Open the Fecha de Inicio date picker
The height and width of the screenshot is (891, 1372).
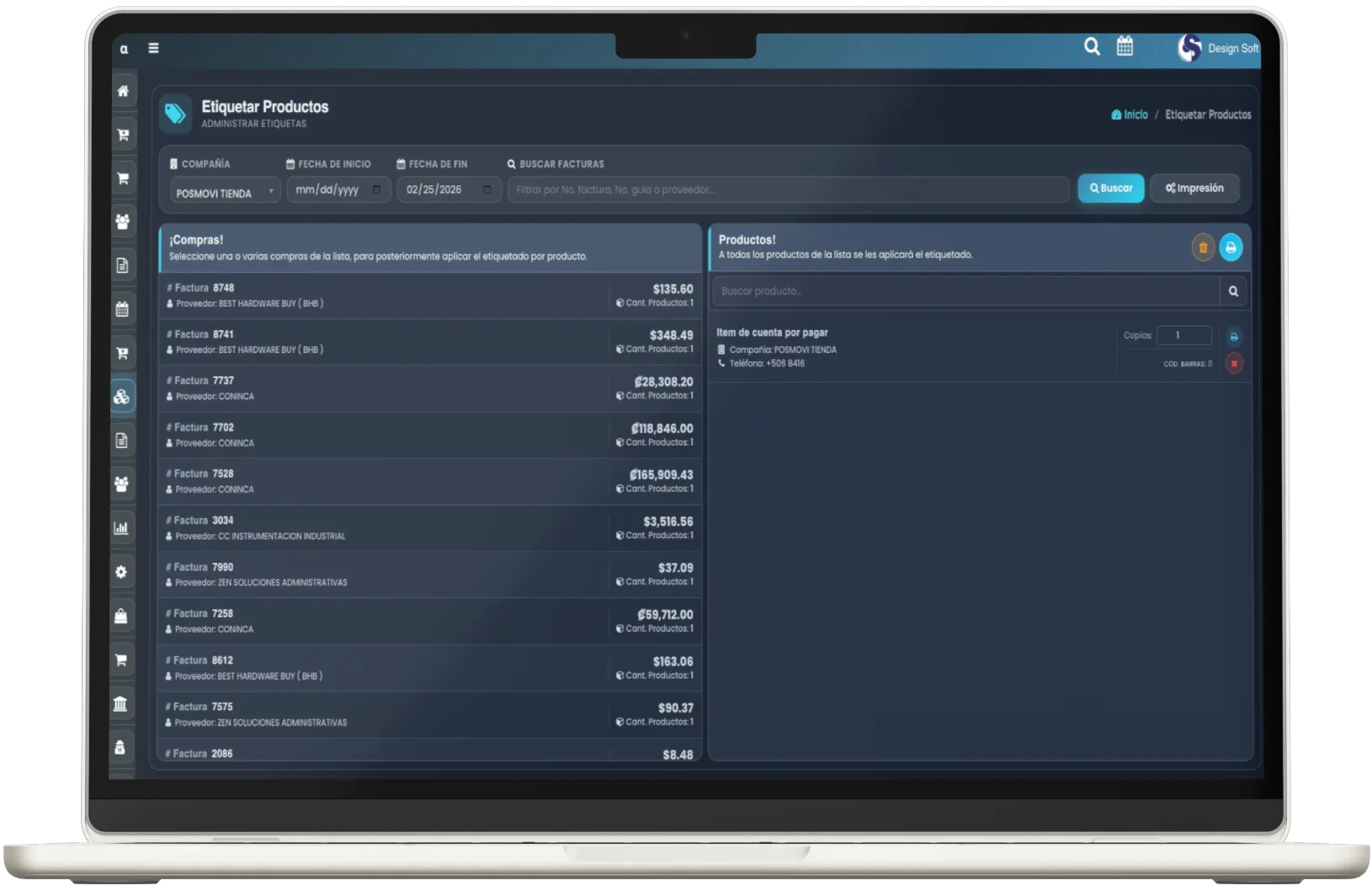(x=376, y=189)
